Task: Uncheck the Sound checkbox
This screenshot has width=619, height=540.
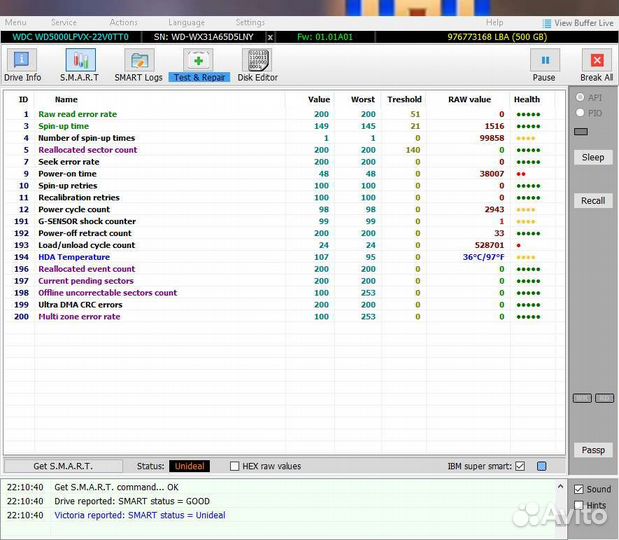Action: click(x=578, y=489)
